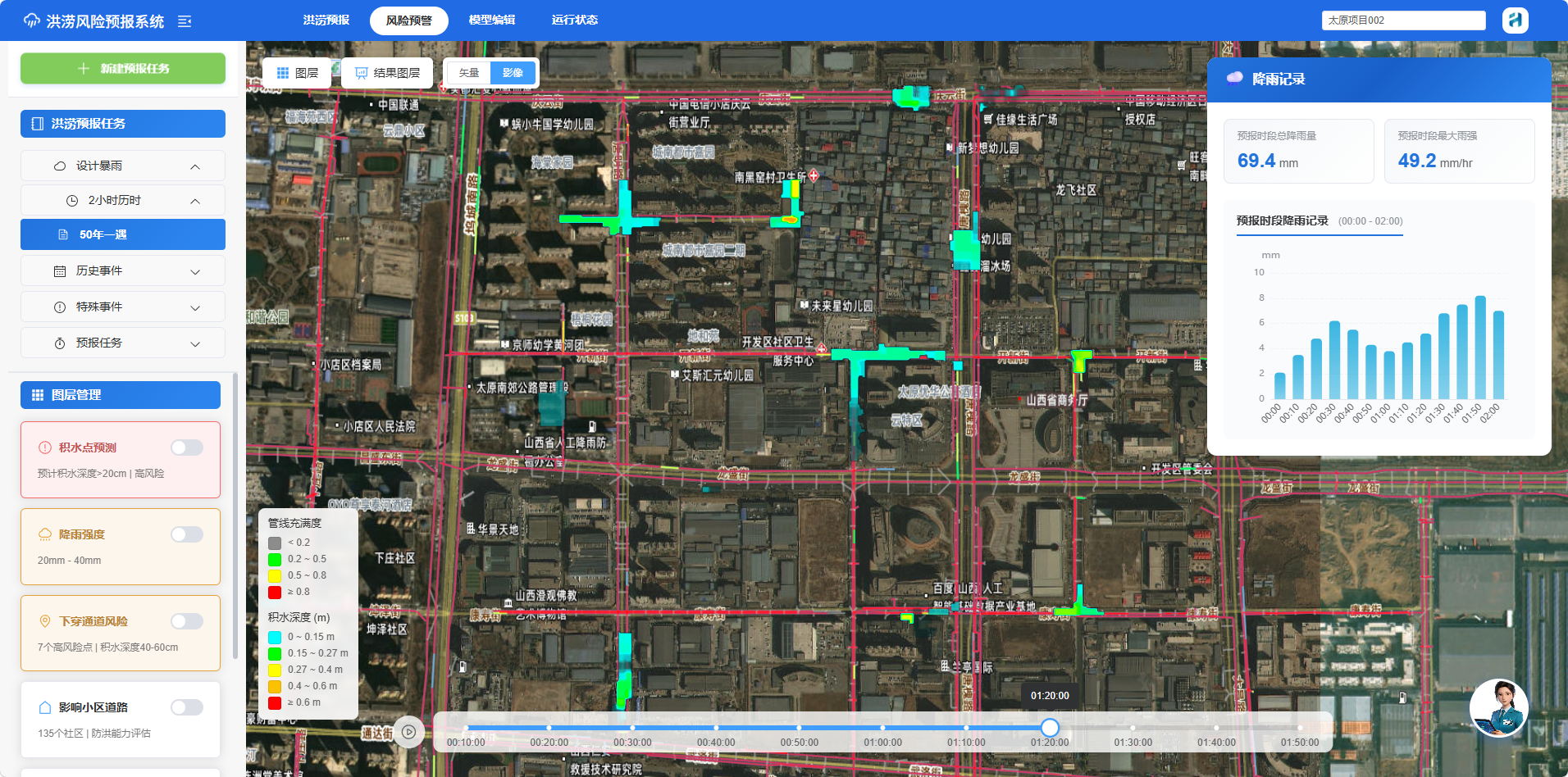Click the play button on the timeline
This screenshot has width=1568, height=777.
coord(408,732)
